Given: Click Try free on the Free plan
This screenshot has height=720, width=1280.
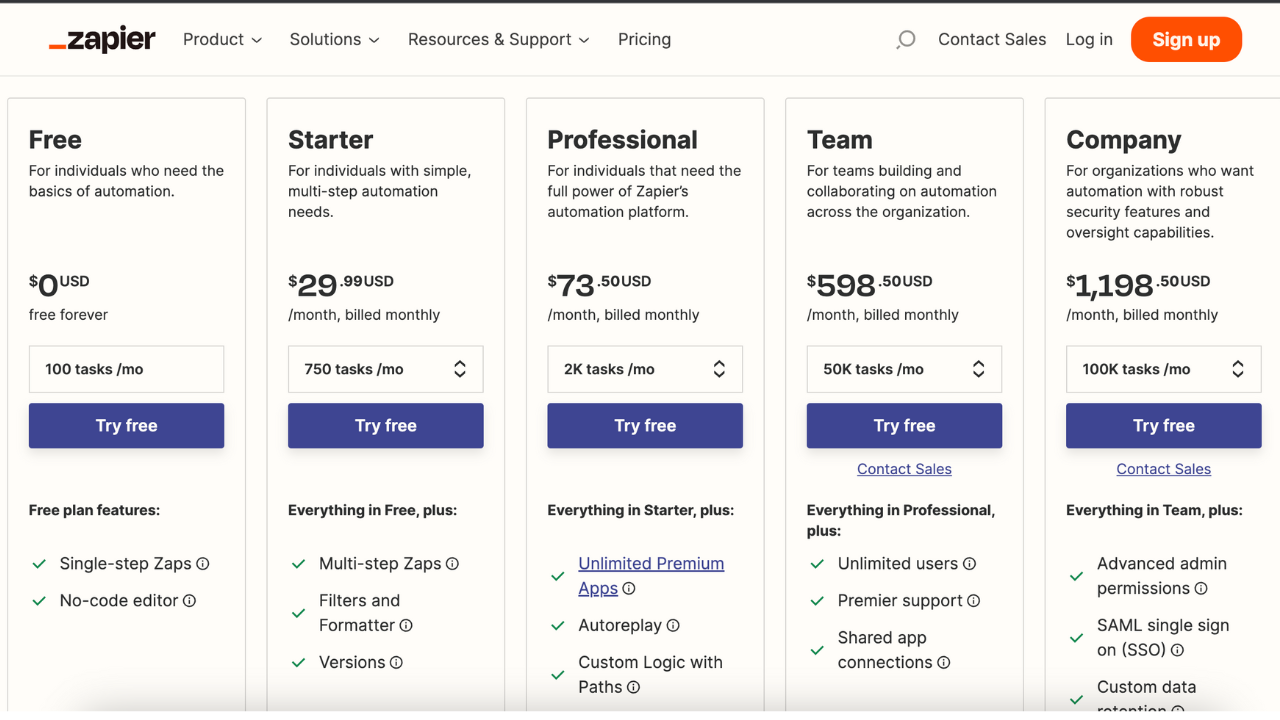Looking at the screenshot, I should [126, 426].
